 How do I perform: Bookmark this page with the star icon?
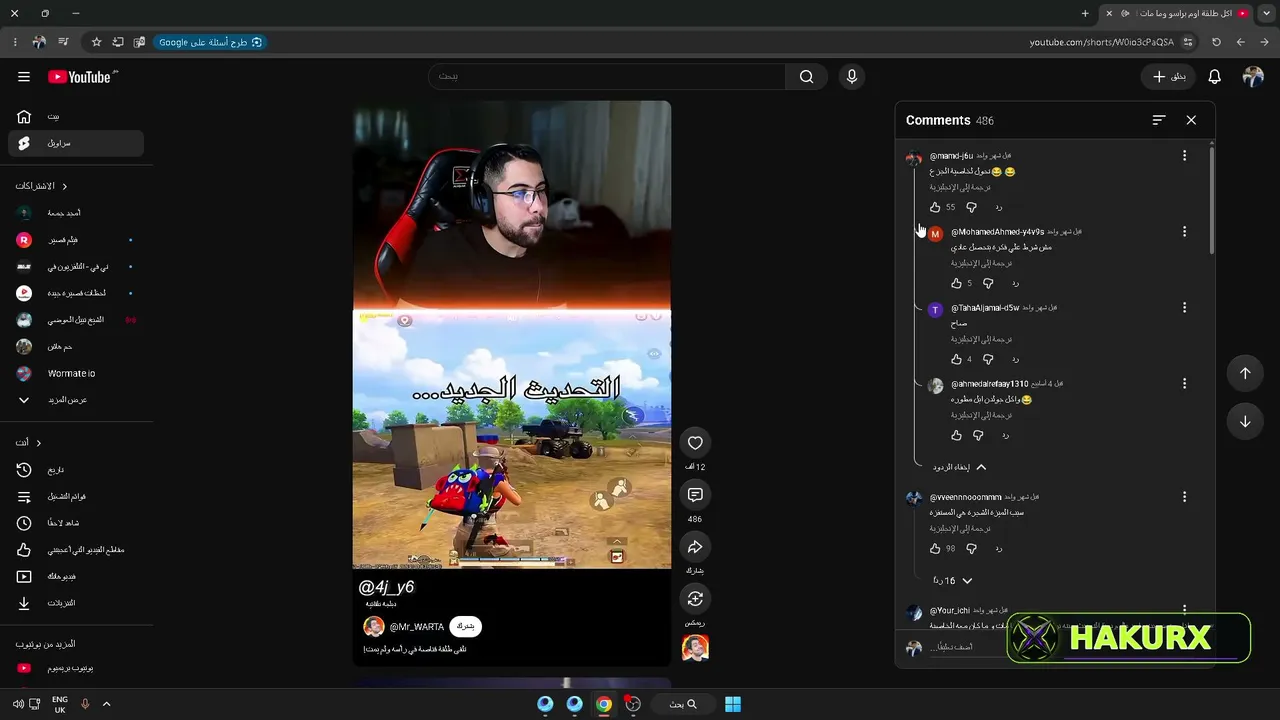(96, 42)
